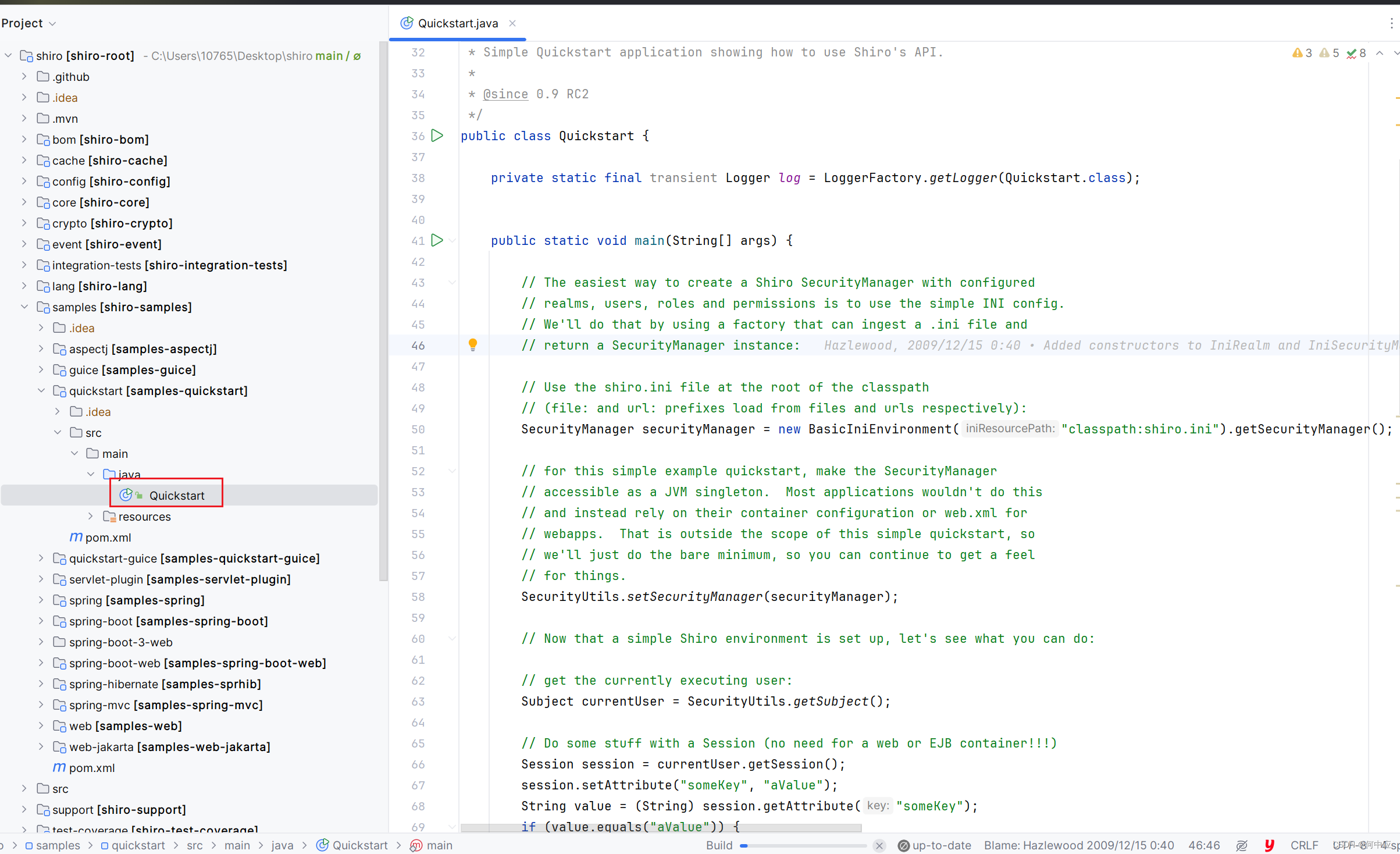Click the Build progress bar
This screenshot has width=1400, height=854.
tap(803, 846)
